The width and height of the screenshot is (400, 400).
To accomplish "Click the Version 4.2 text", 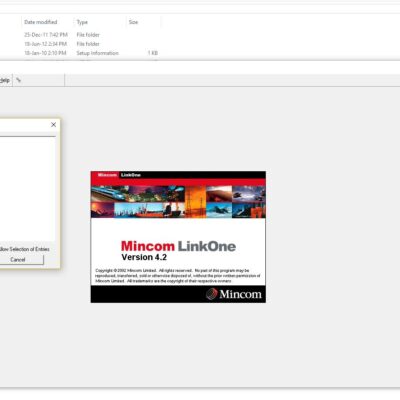I will (x=144, y=257).
